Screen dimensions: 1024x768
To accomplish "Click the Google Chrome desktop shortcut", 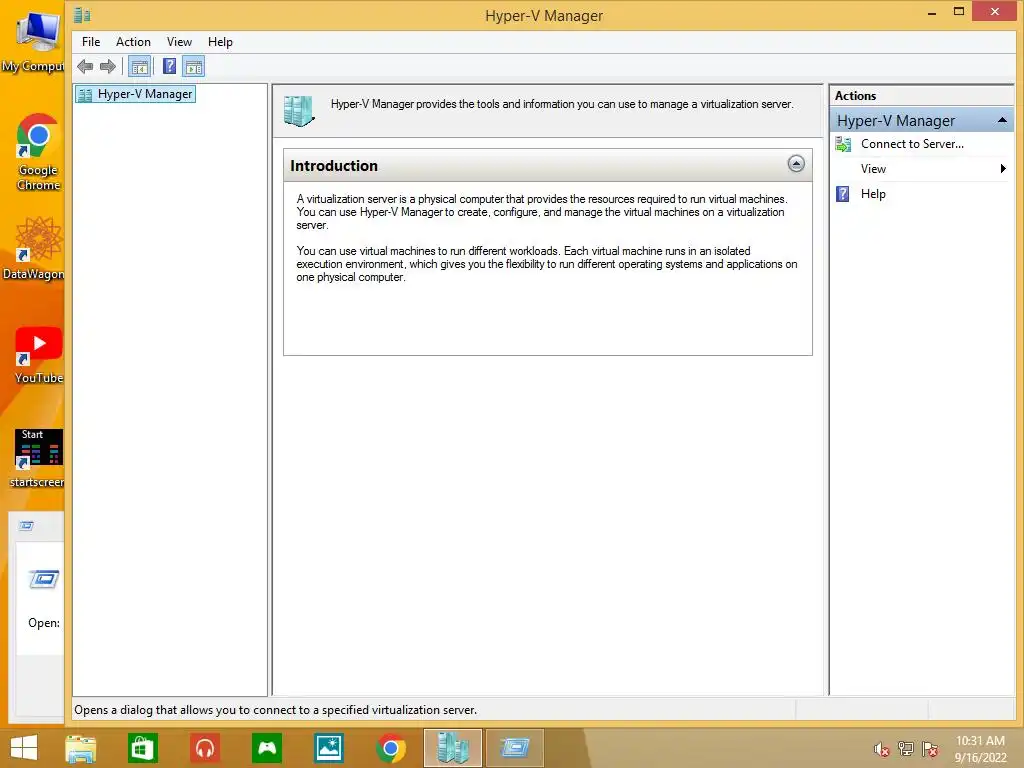I will click(x=38, y=152).
